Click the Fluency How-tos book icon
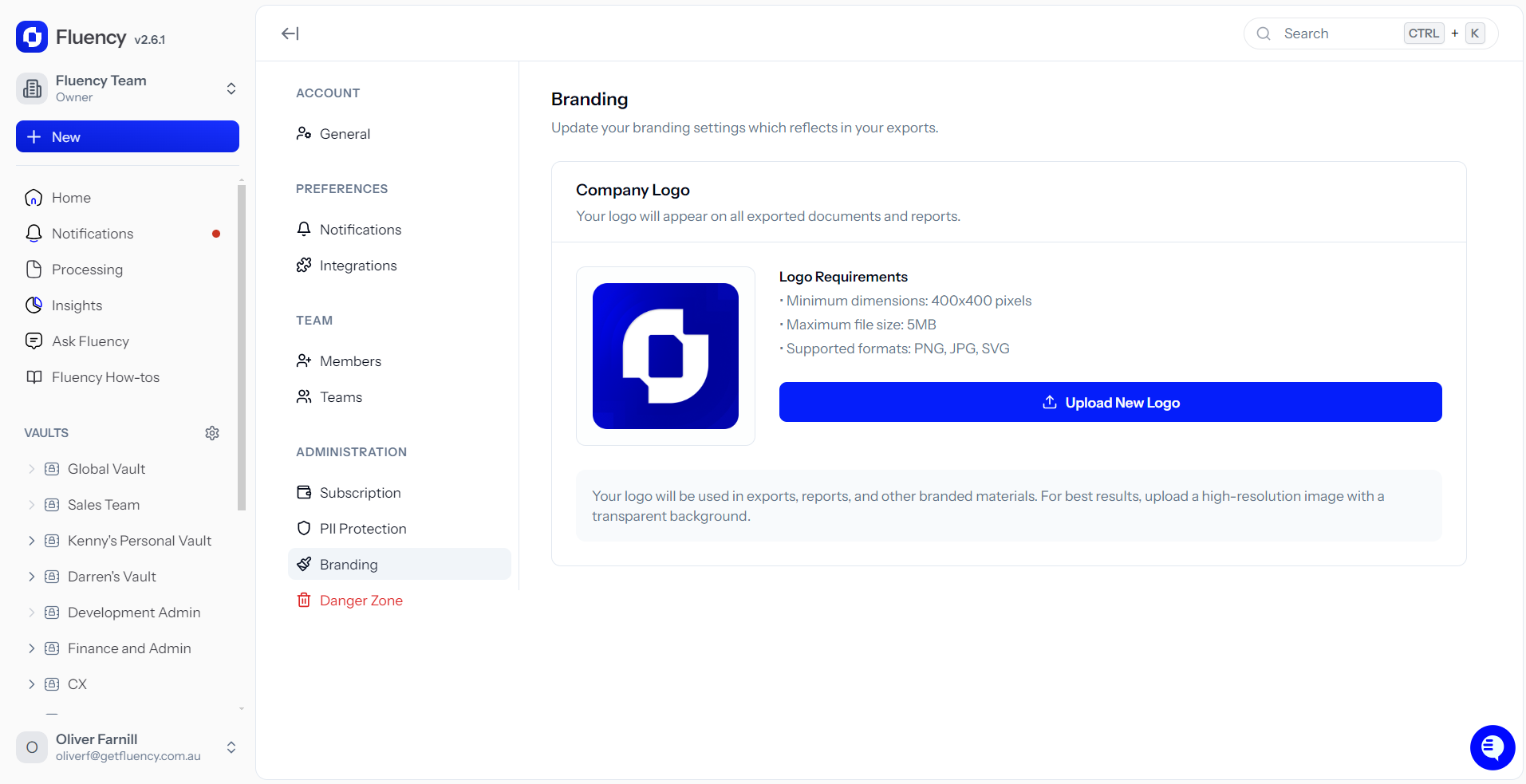 pyautogui.click(x=34, y=377)
